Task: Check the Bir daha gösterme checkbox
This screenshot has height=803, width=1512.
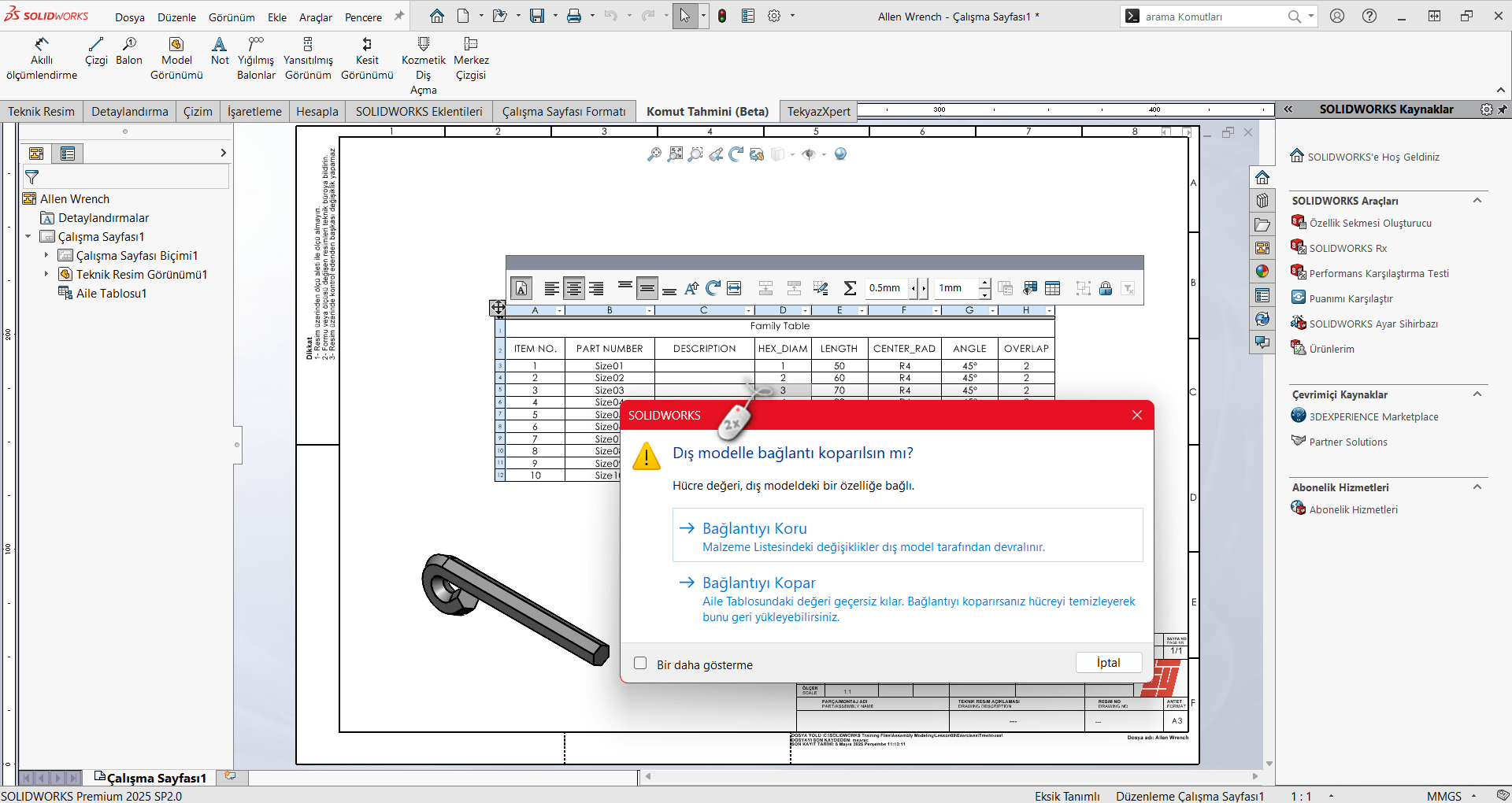Action: click(x=640, y=664)
